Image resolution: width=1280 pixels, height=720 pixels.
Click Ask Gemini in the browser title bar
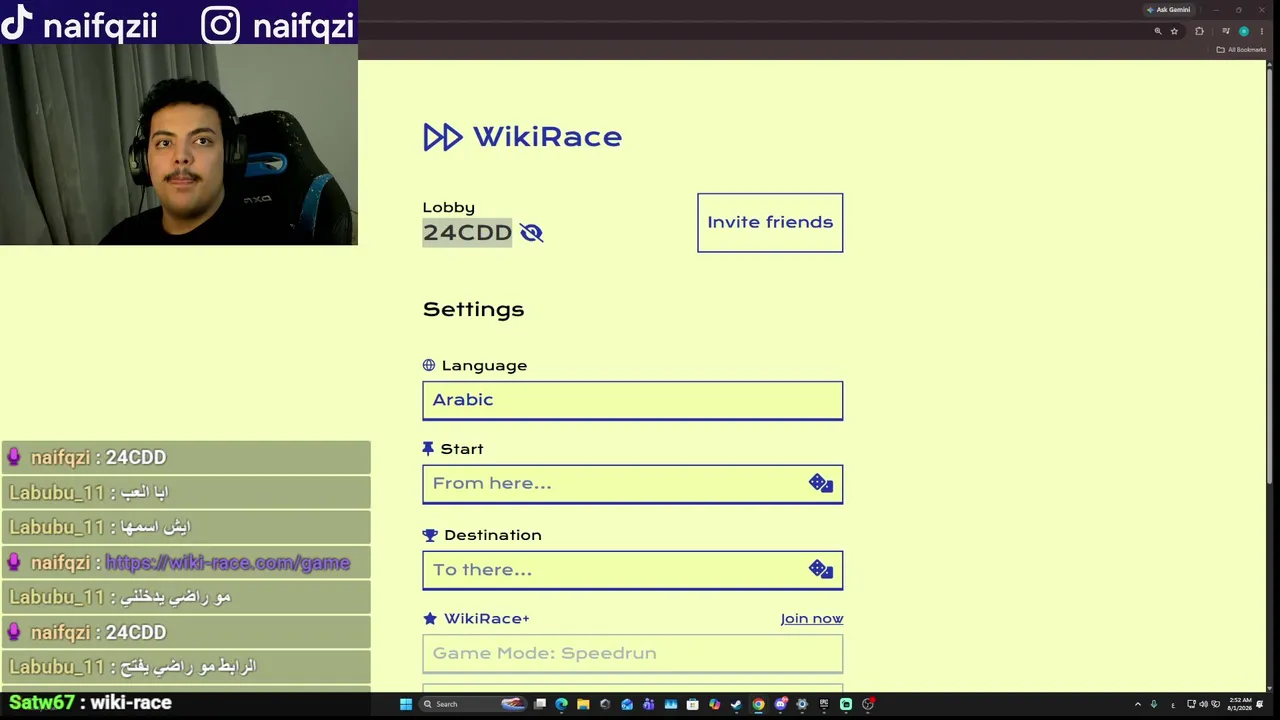1168,10
